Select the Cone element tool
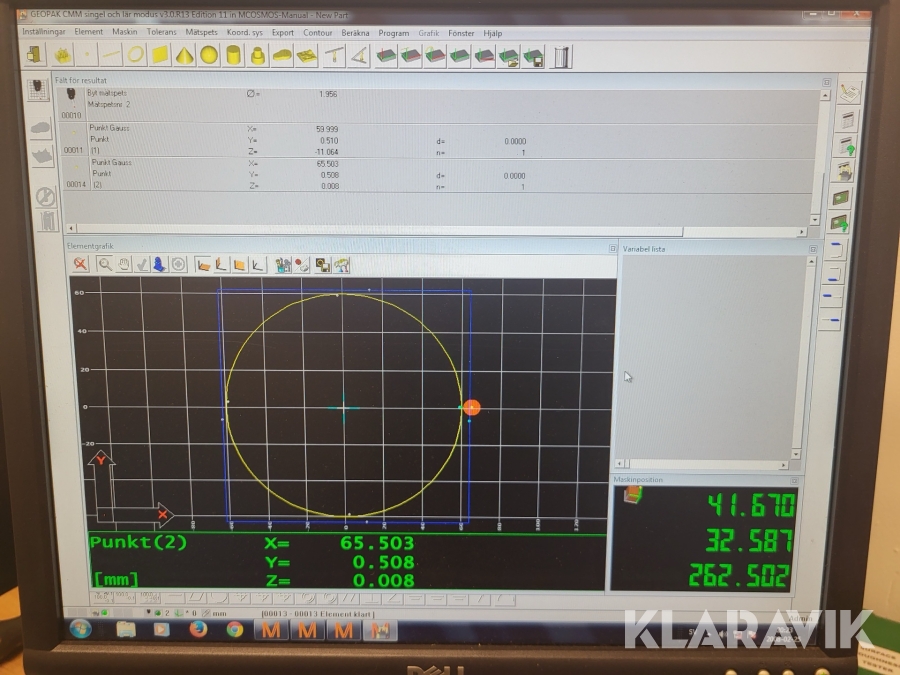The image size is (900, 675). click(x=184, y=55)
